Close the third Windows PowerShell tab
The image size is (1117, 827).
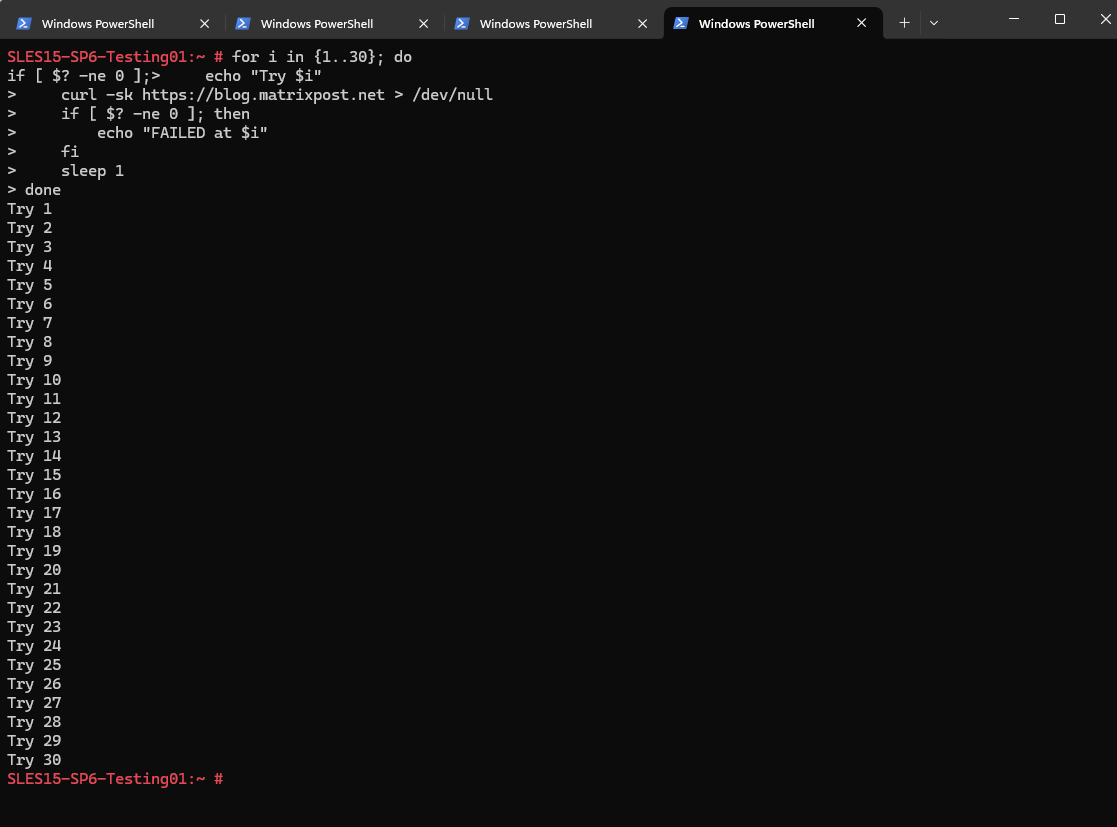pyautogui.click(x=642, y=23)
